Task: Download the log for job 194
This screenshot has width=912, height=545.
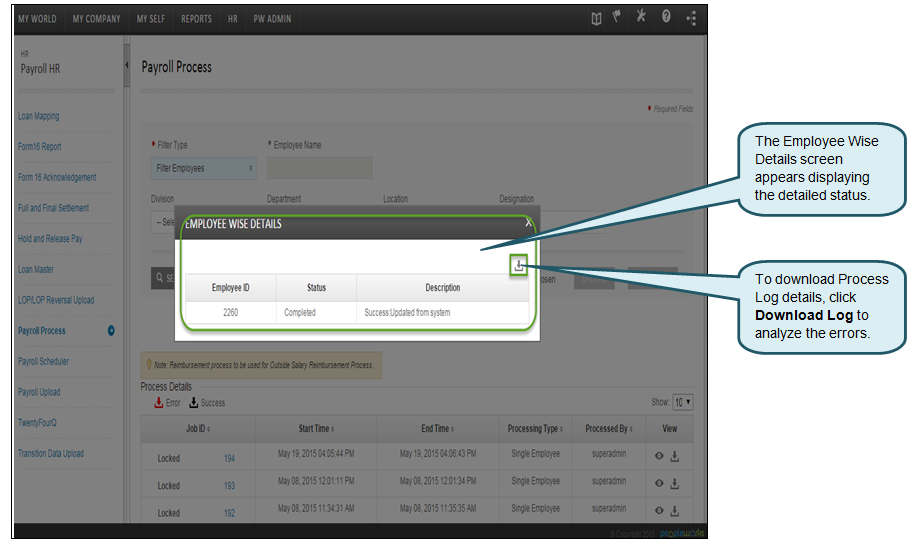Action: [675, 457]
